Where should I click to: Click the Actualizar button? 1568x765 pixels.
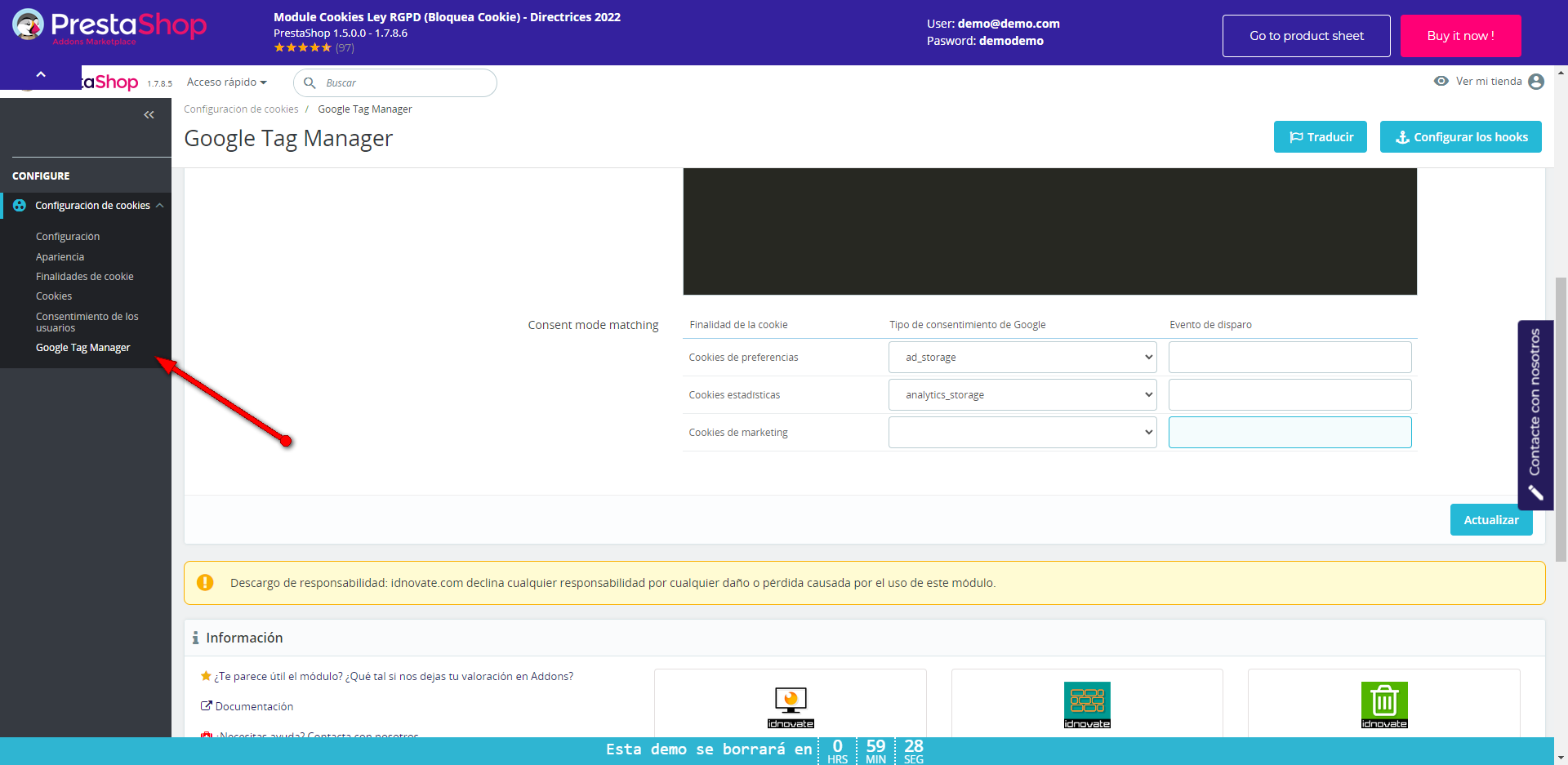click(1491, 520)
